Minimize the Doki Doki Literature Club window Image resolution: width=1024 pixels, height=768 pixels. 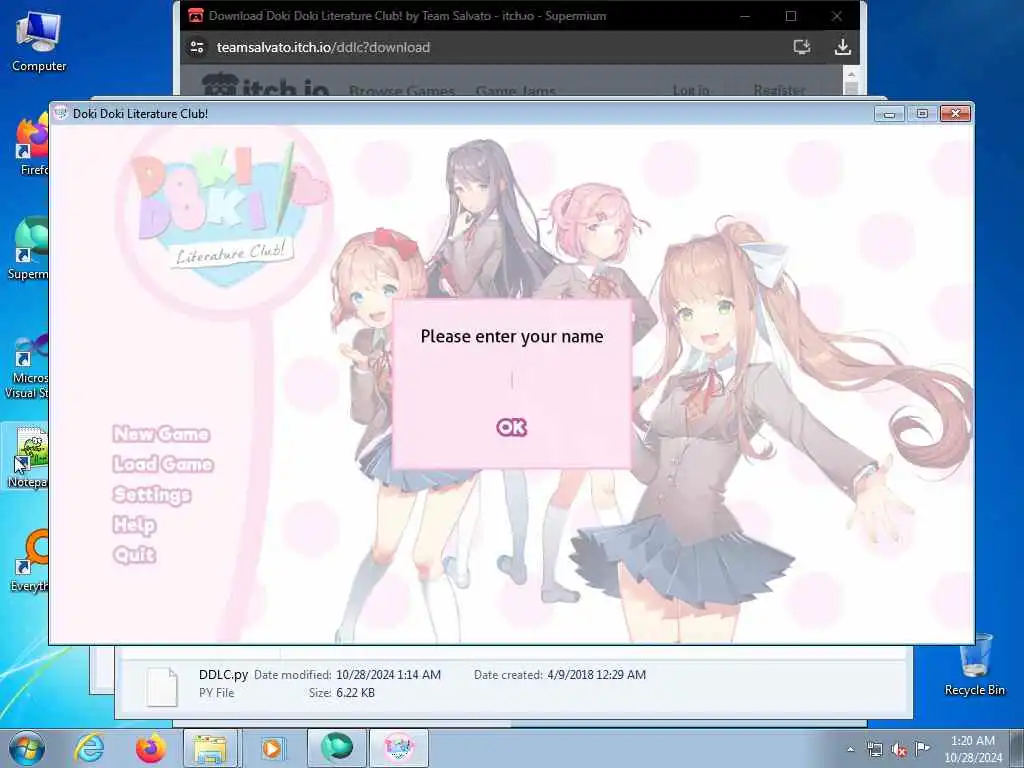(889, 114)
